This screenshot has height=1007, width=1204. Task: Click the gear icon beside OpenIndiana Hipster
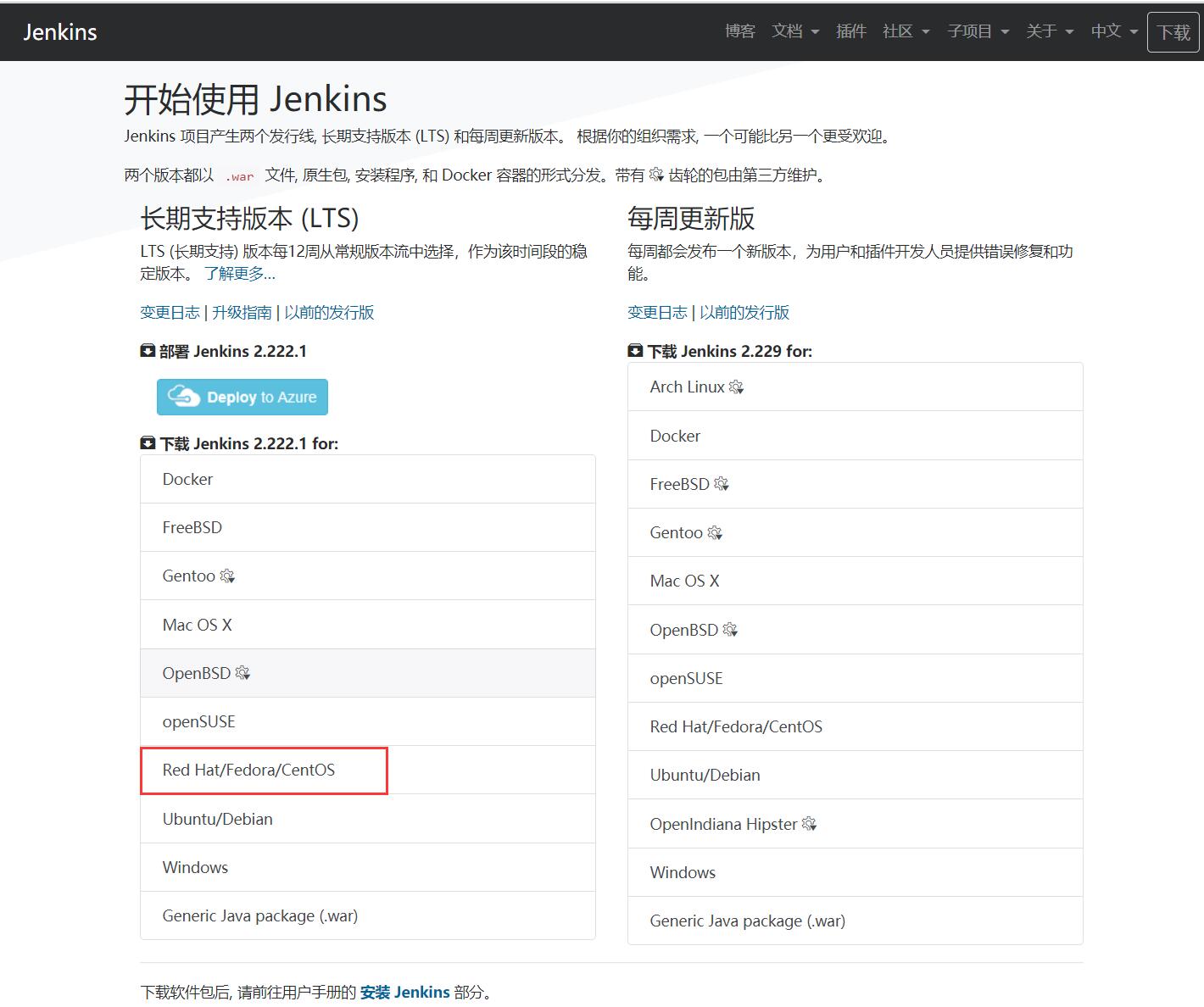tap(809, 824)
